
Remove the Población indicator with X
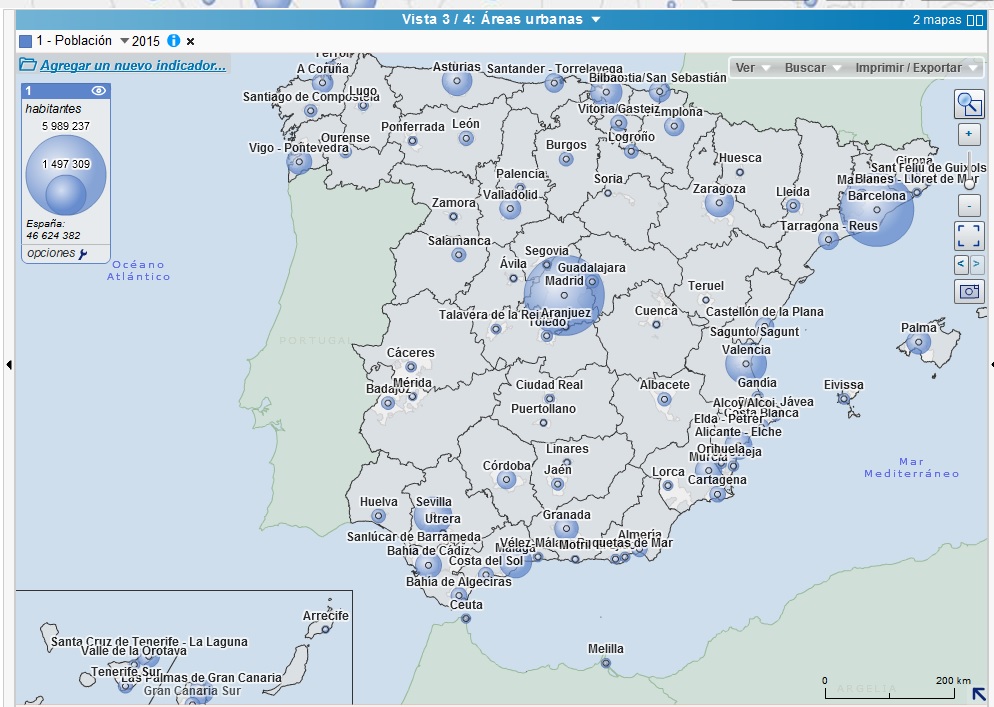pos(191,41)
